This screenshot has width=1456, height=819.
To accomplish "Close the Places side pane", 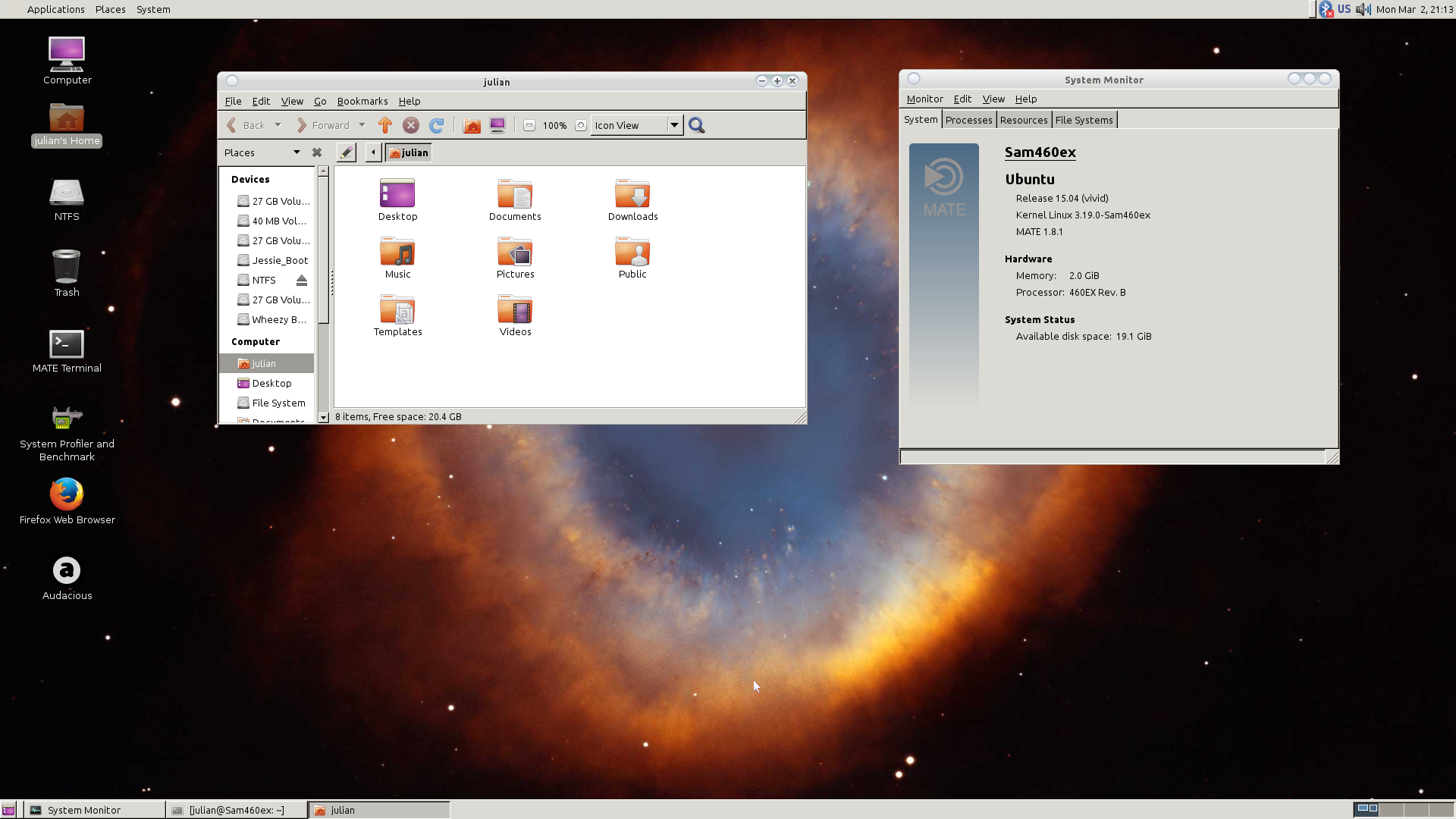I will (317, 152).
